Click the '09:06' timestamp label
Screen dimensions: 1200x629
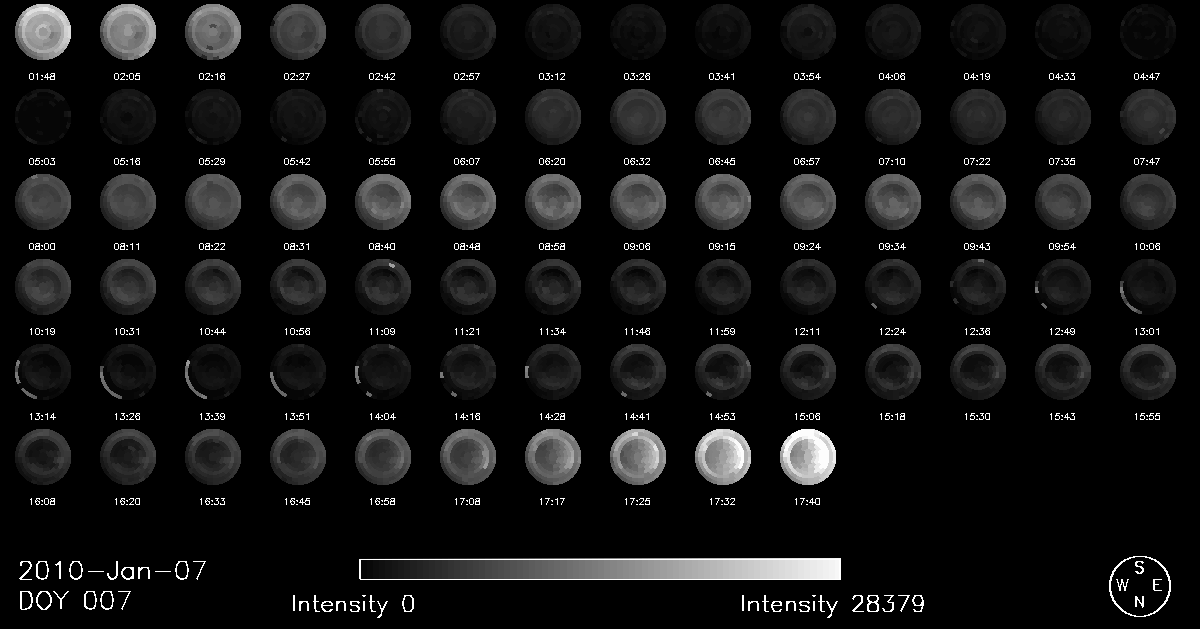click(637, 246)
